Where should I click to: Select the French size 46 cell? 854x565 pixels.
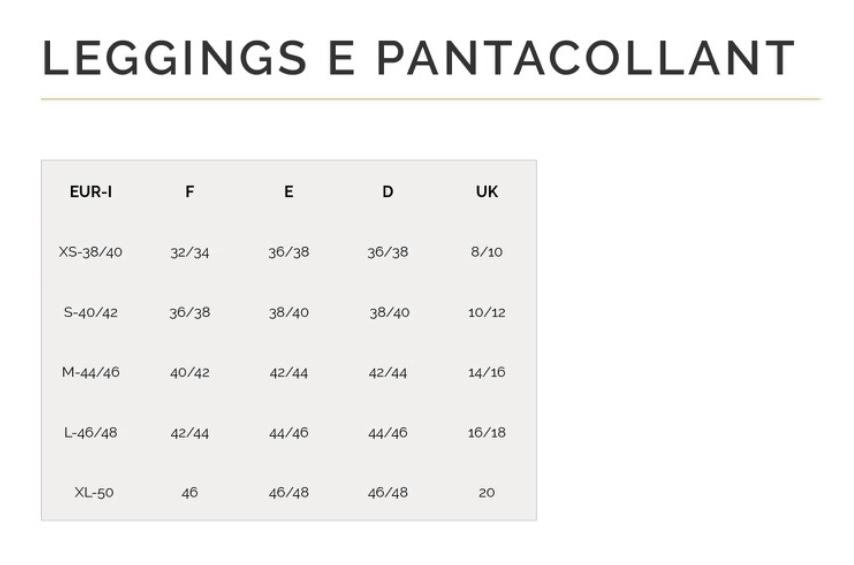(x=189, y=493)
